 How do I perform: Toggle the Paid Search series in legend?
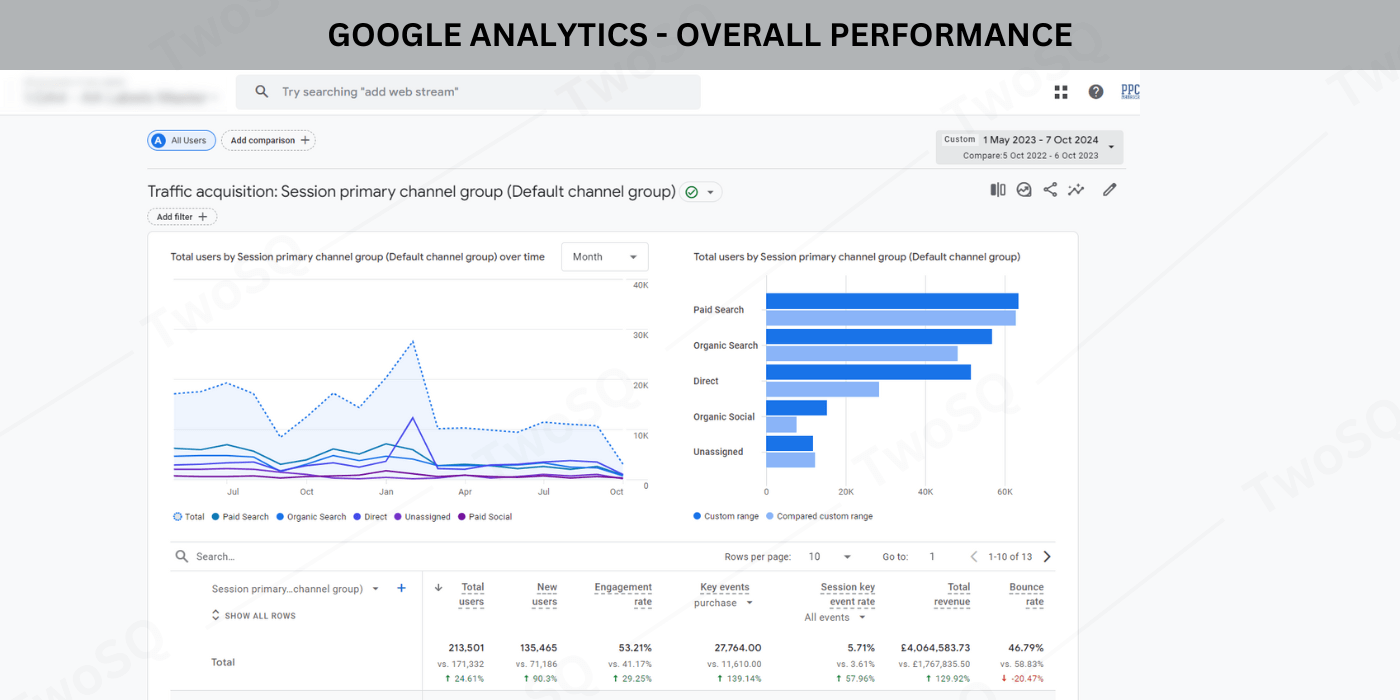(240, 517)
